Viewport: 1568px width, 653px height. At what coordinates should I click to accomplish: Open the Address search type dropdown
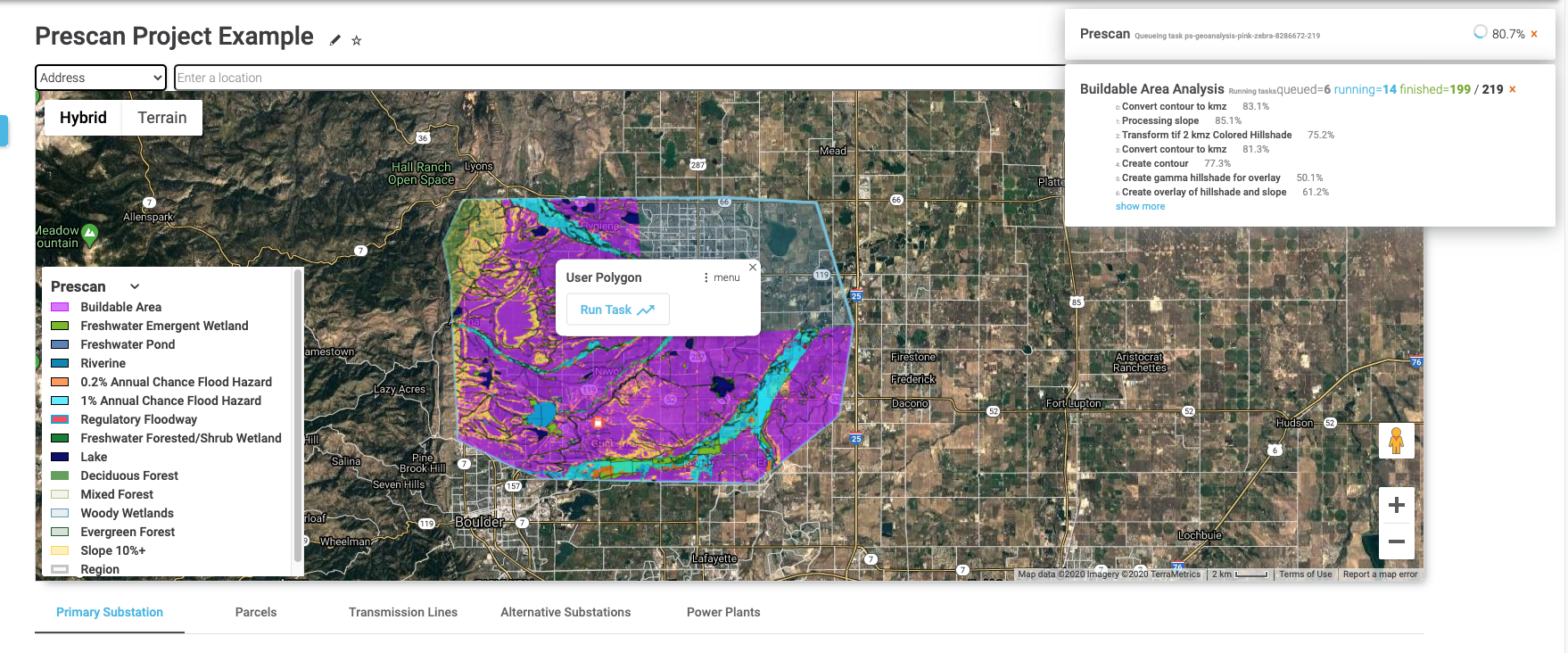101,78
